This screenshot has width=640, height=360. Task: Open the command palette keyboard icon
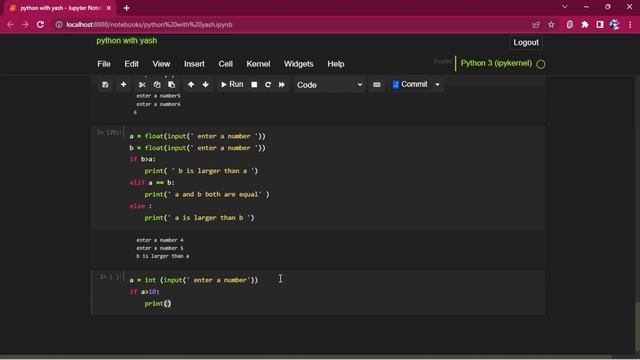point(377,85)
